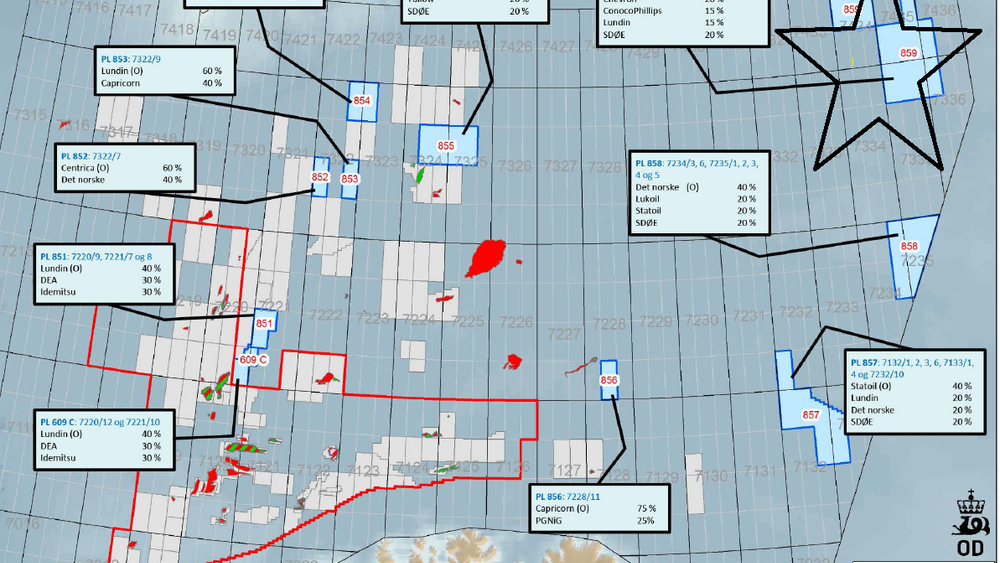This screenshot has height=563, width=1000.
Task: Click grid quadrant number 7418
Action: [177, 29]
